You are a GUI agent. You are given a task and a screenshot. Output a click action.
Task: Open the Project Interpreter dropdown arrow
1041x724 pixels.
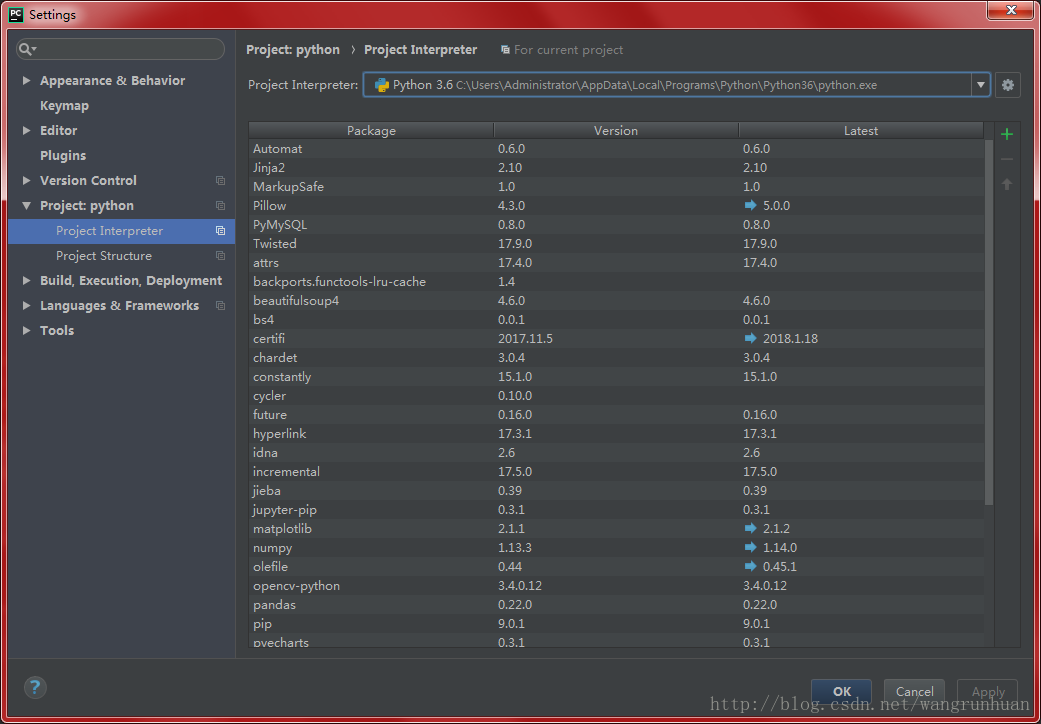tap(981, 85)
